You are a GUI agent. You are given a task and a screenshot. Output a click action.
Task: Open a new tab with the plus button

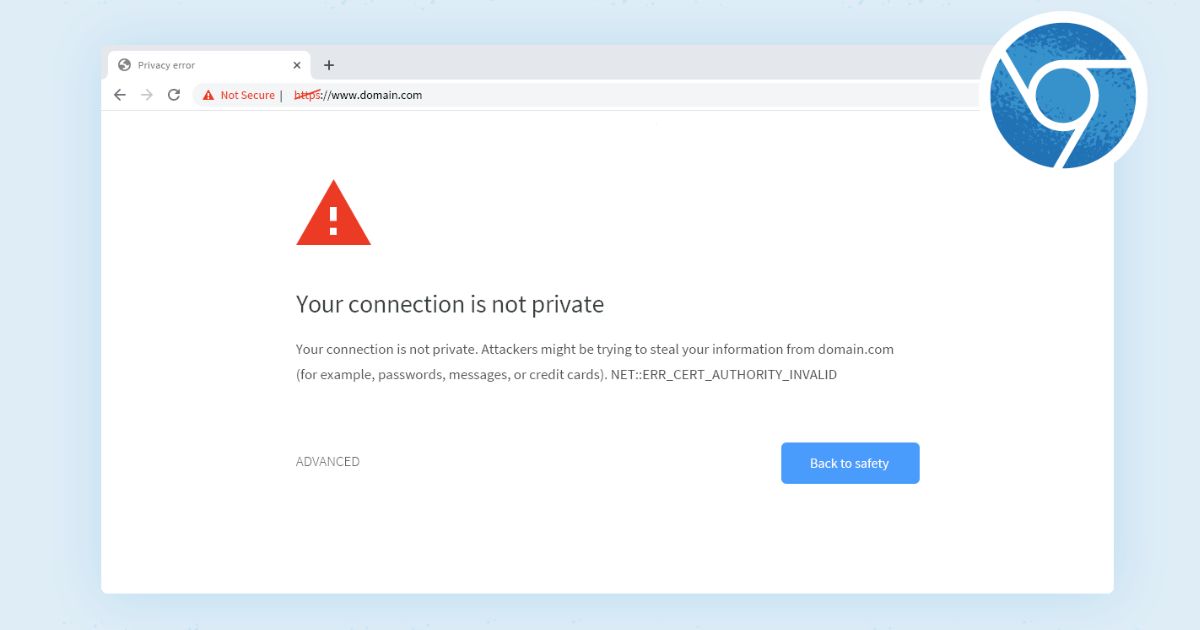point(330,64)
